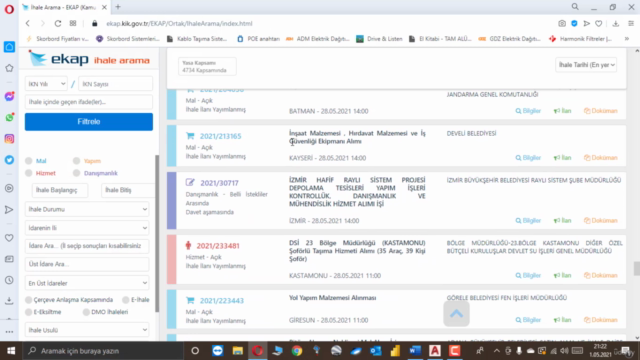Go back to previous page
640x360 pixels.
pos(28,24)
